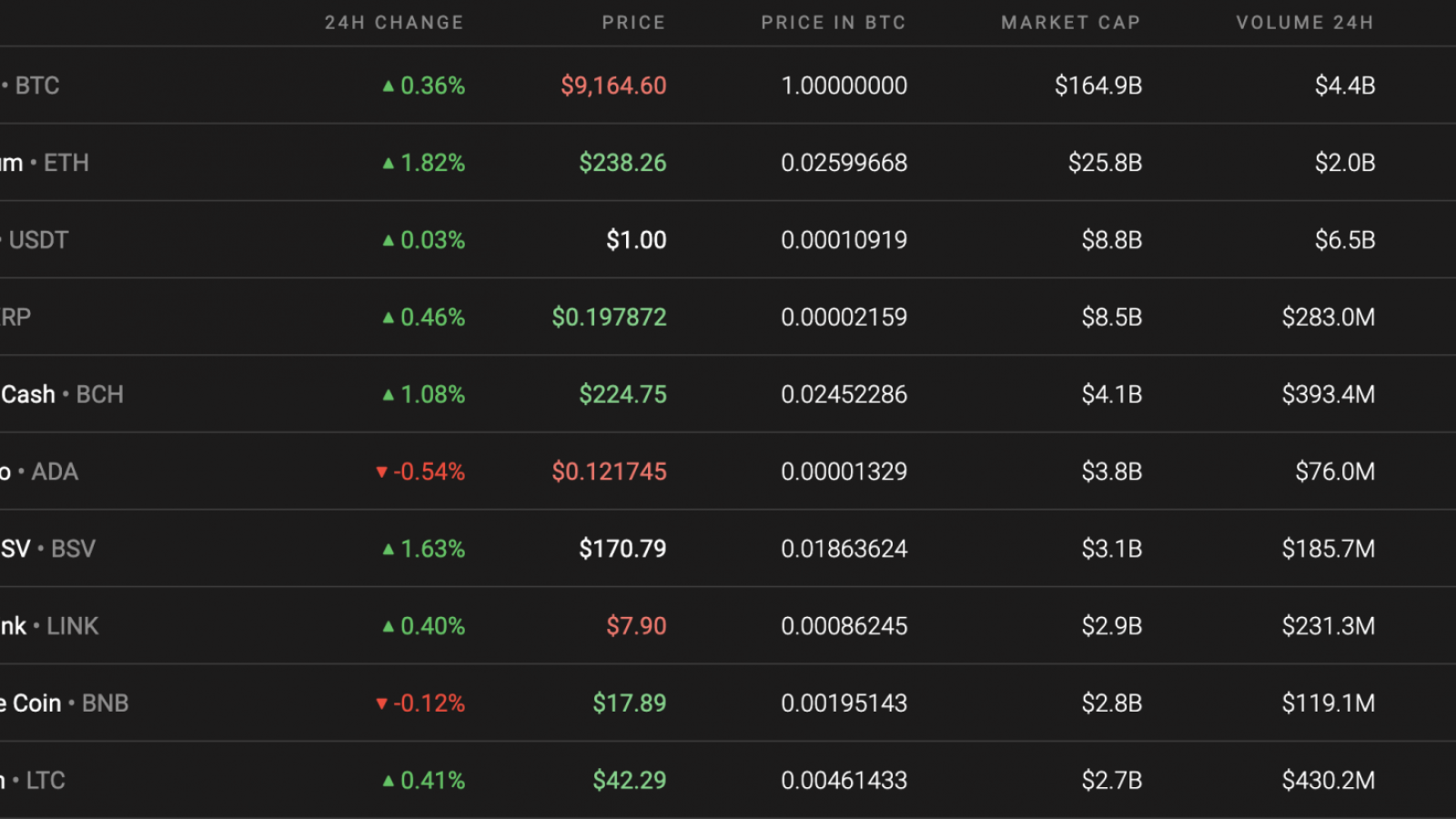Viewport: 1456px width, 819px height.
Task: Click LINK 24h change 0.40%
Action: pos(424,626)
